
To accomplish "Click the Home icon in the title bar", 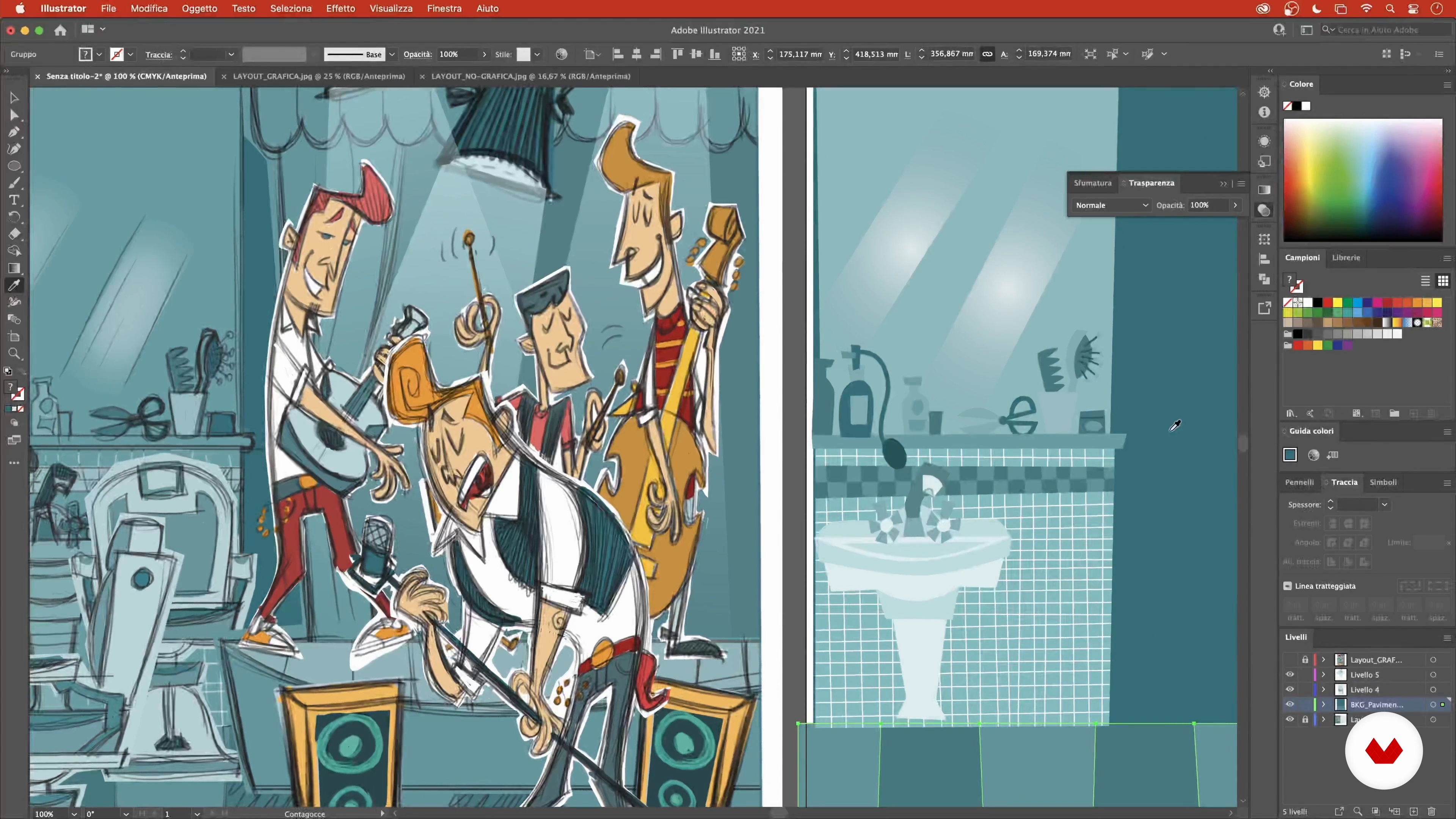I will click(x=61, y=30).
